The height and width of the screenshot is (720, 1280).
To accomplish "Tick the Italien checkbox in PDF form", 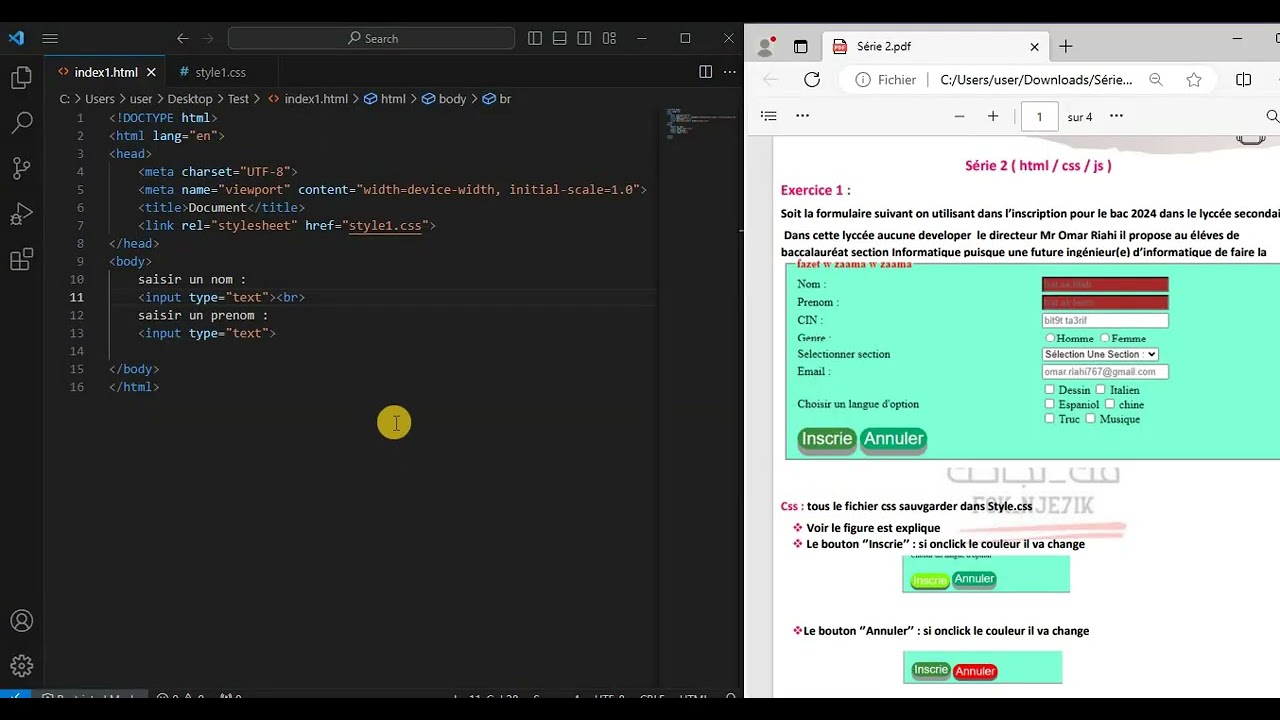I will pyautogui.click(x=1100, y=390).
